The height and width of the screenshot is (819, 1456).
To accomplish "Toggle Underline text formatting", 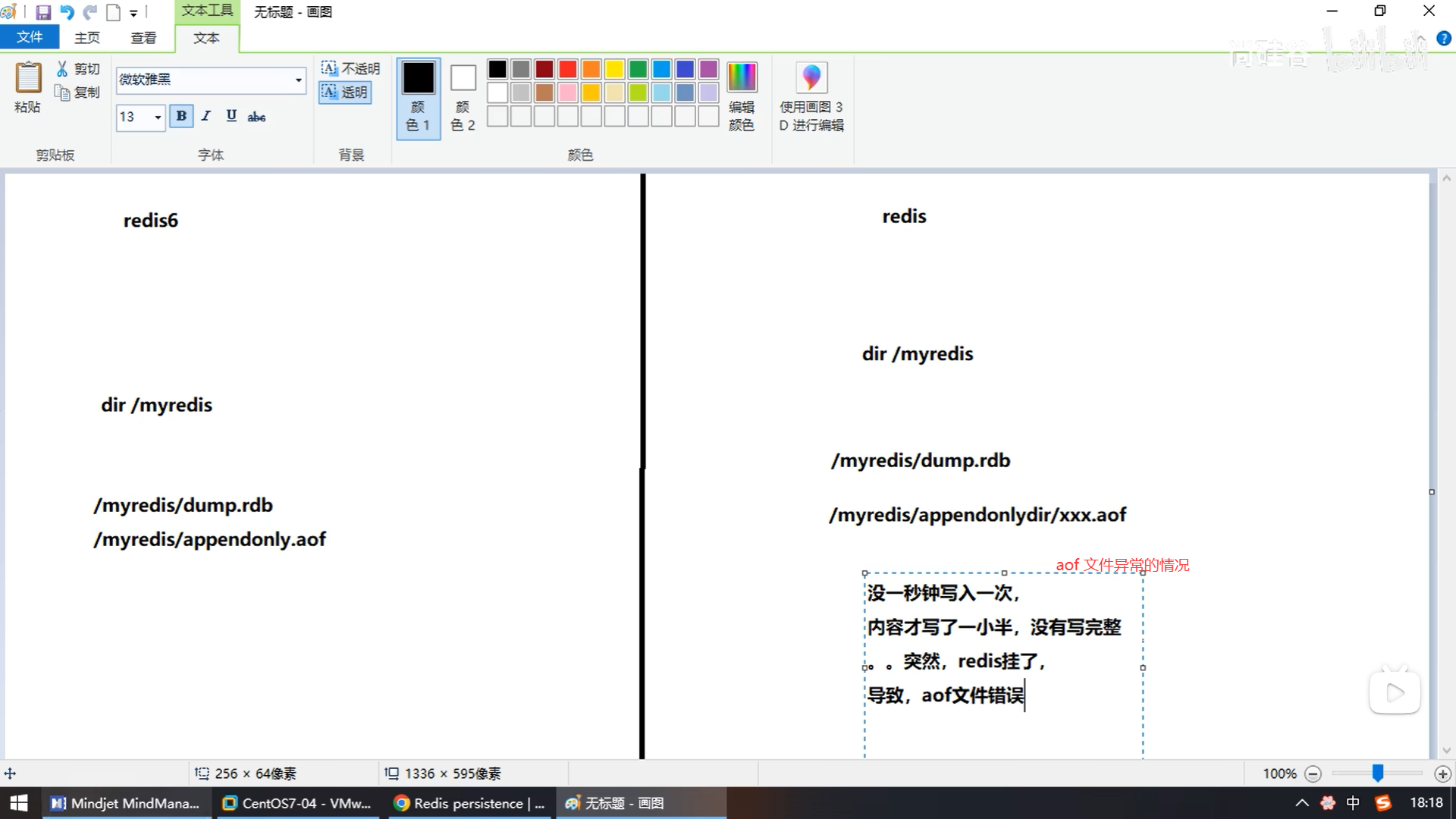I will (231, 116).
